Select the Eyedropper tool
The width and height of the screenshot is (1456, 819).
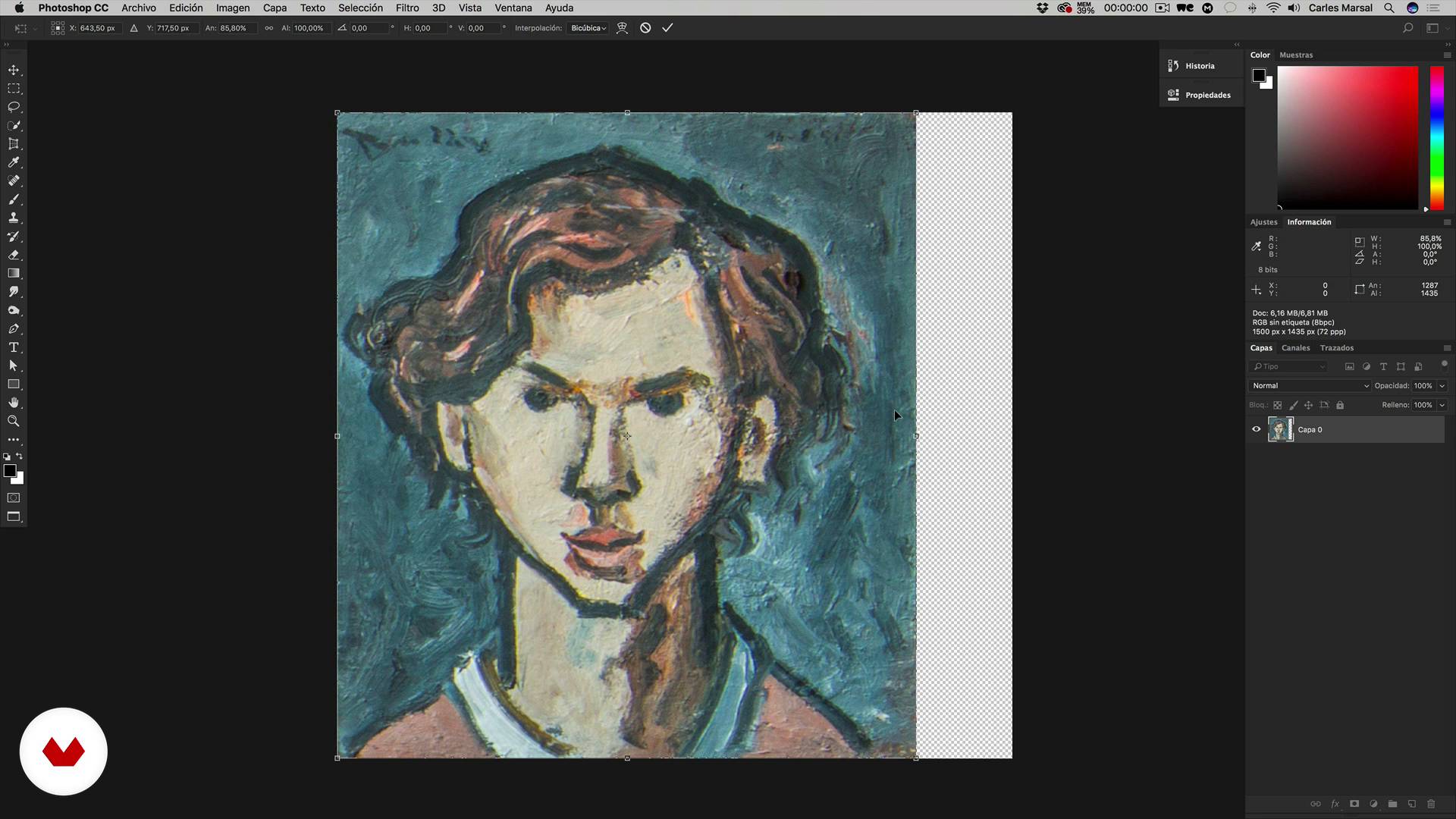tap(14, 162)
